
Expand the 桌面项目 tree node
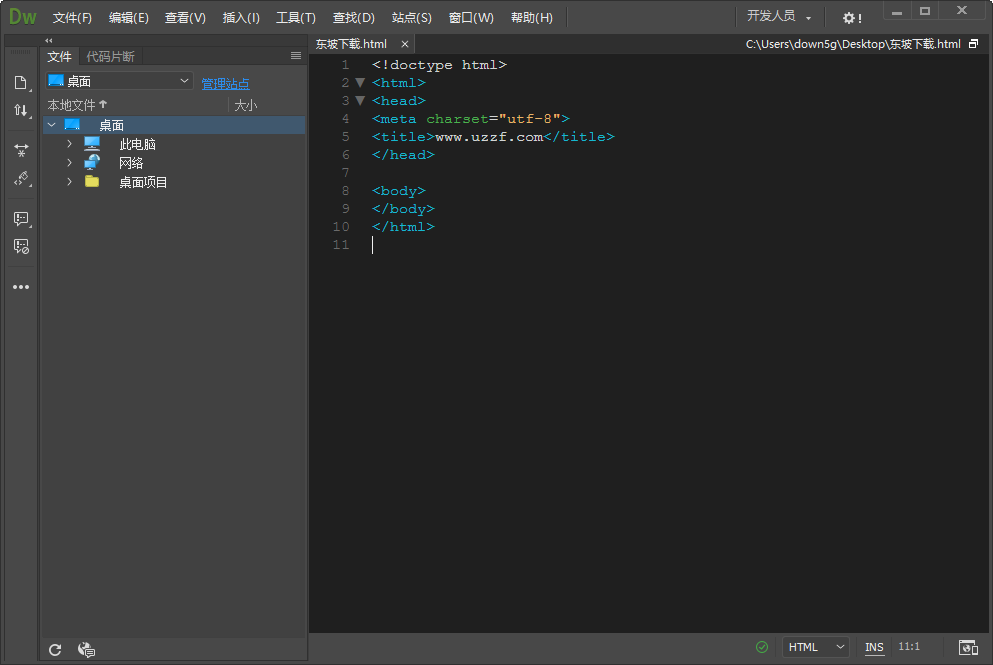pos(70,182)
